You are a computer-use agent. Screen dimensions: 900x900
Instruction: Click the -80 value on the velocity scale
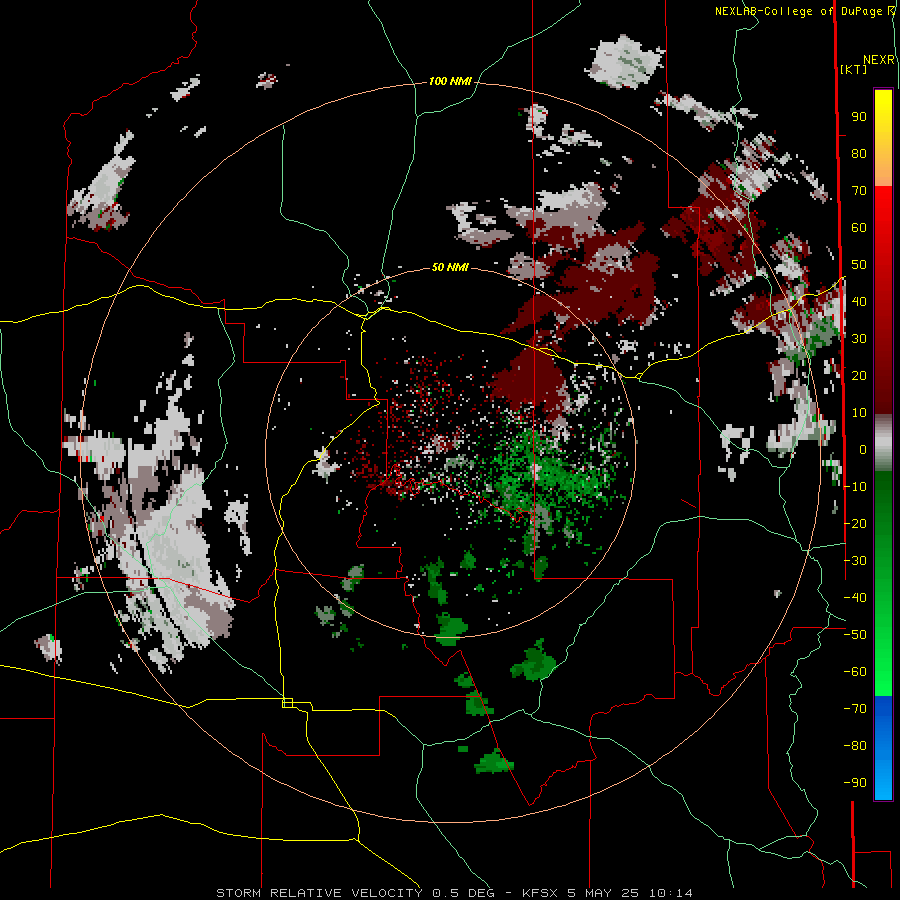pyautogui.click(x=855, y=746)
